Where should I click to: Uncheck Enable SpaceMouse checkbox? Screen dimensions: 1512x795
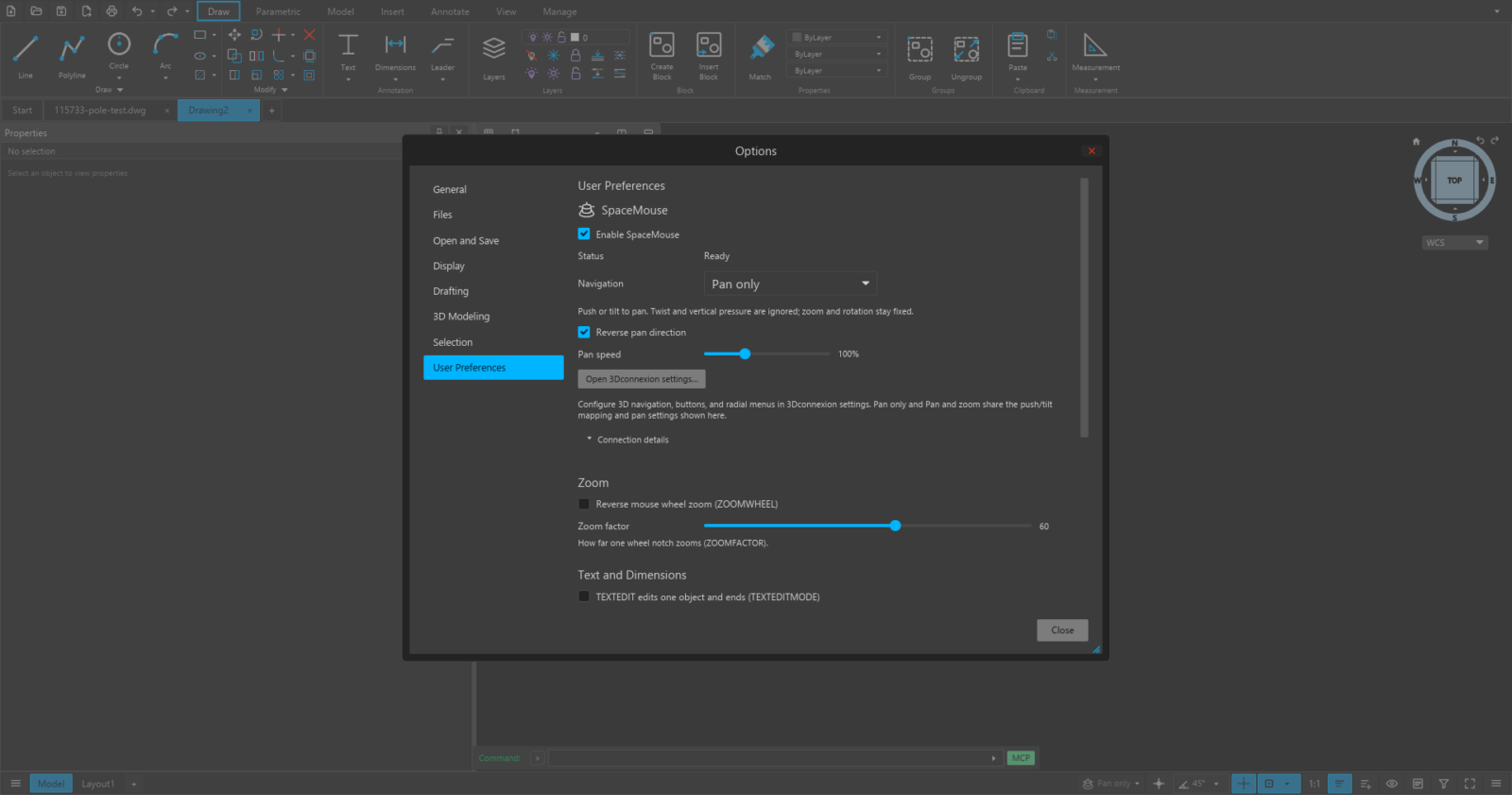pyautogui.click(x=584, y=234)
